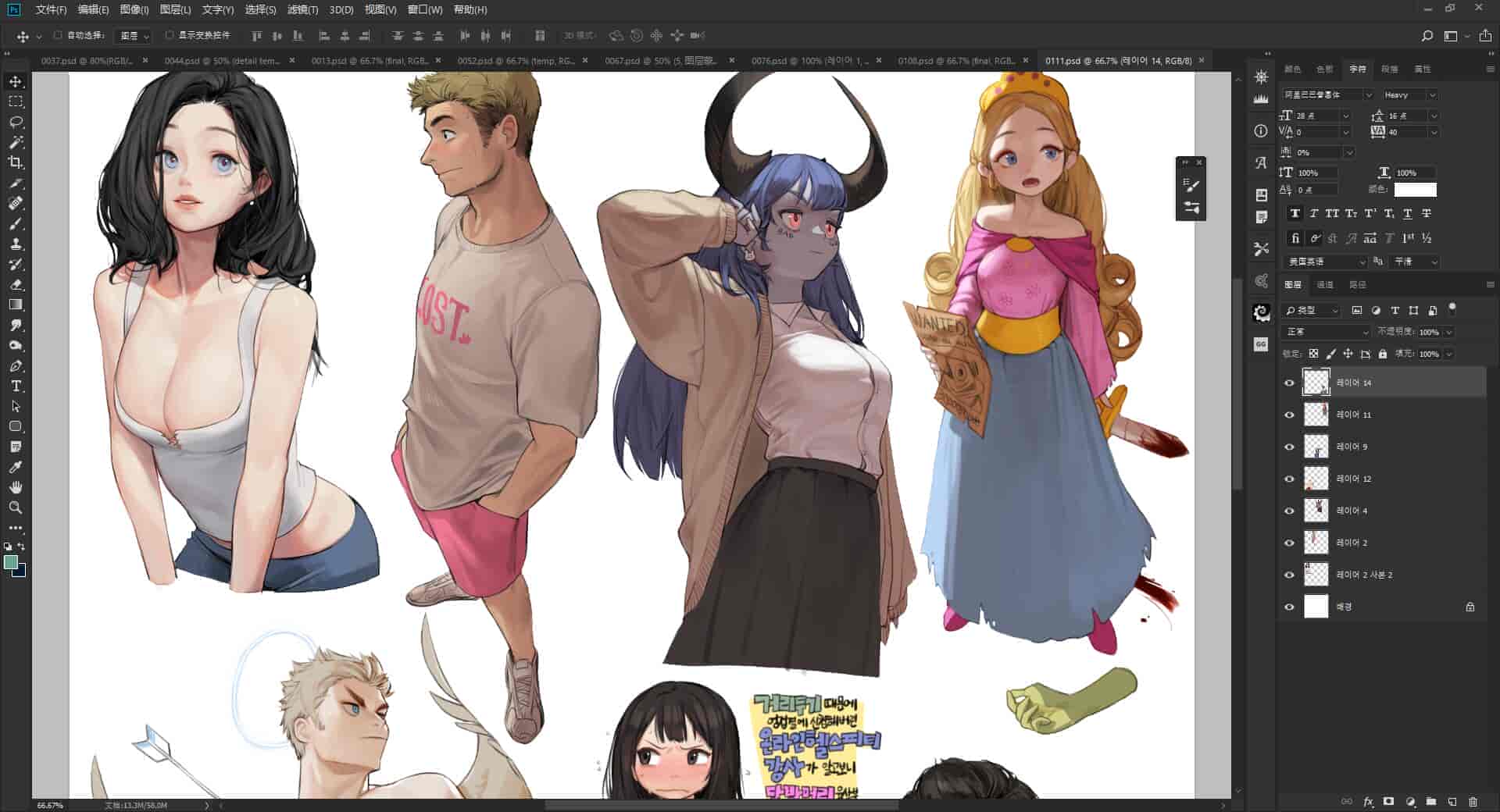Click the font size field in Character panel
Image resolution: width=1500 pixels, height=812 pixels.
1318,116
